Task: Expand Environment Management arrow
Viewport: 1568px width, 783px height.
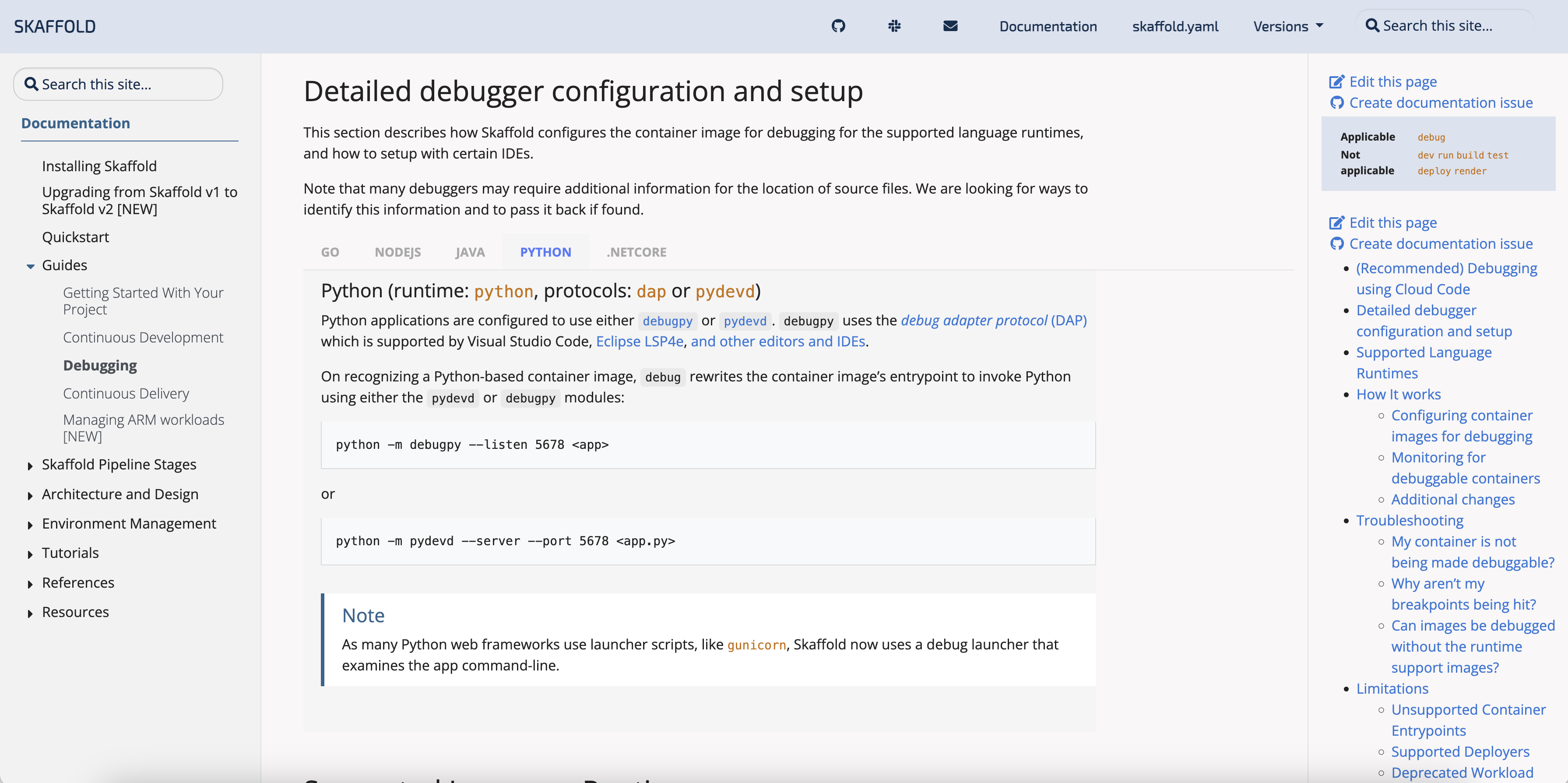Action: click(31, 525)
